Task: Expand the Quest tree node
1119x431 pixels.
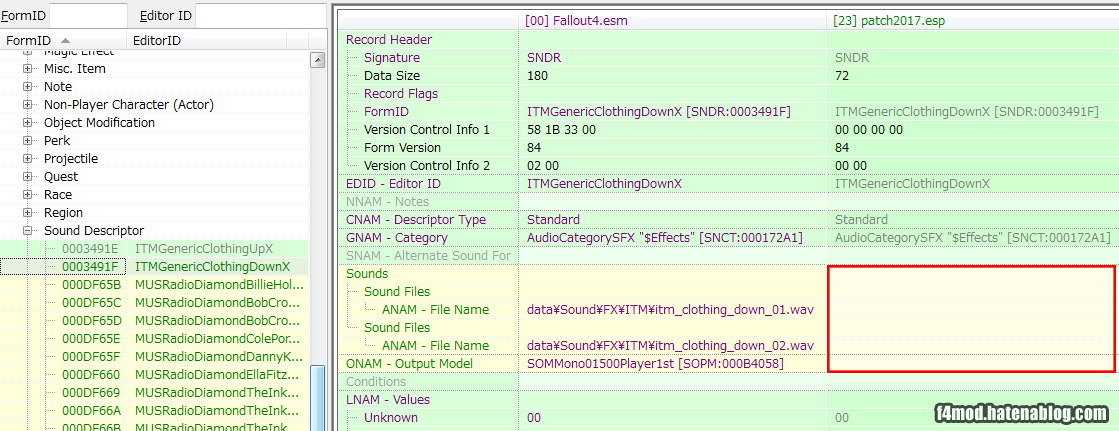Action: pos(28,176)
